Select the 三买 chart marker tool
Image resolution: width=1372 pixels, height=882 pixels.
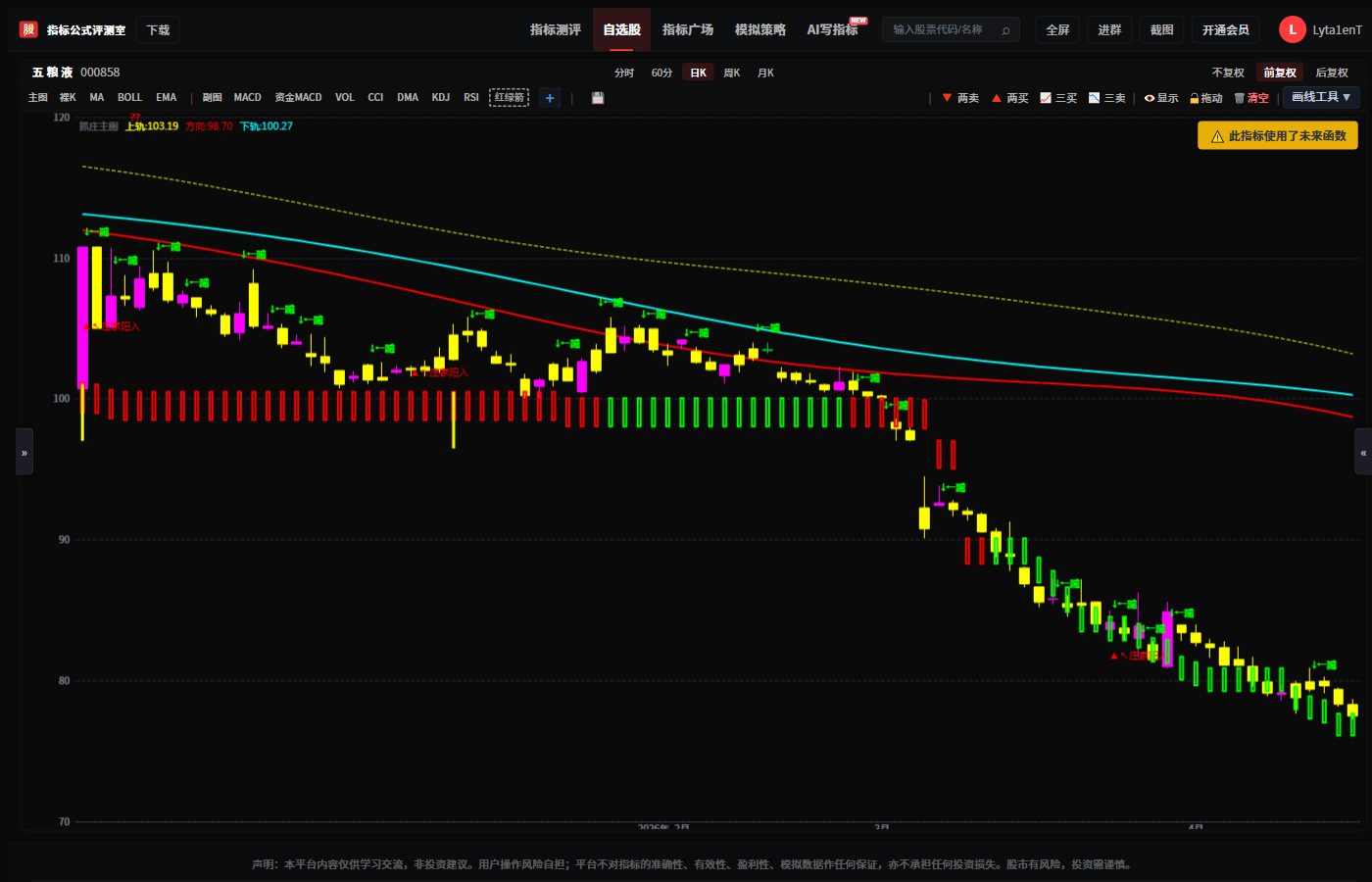point(1058,98)
